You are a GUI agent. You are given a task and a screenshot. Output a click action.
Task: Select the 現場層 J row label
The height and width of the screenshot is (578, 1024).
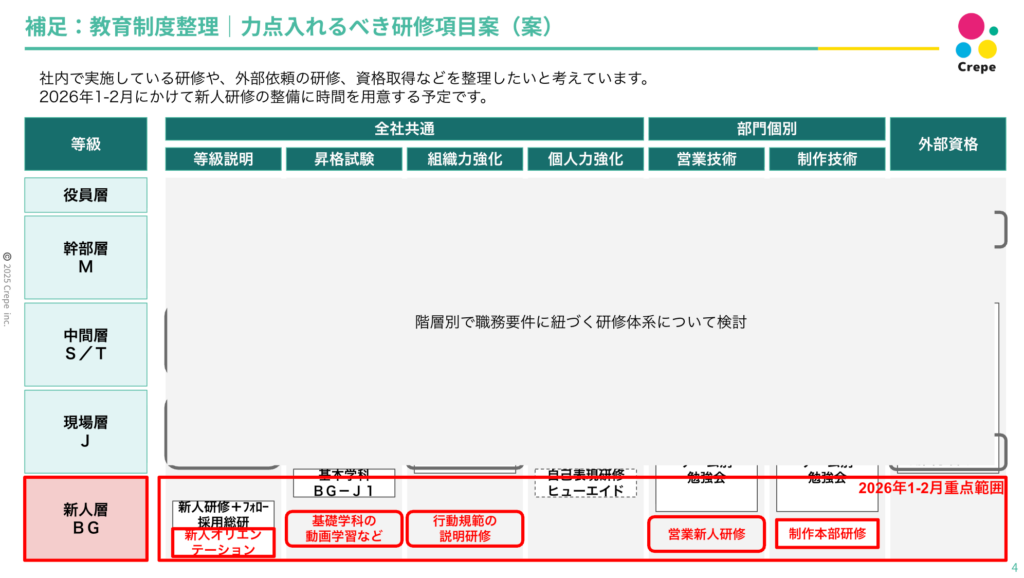[x=86, y=432]
